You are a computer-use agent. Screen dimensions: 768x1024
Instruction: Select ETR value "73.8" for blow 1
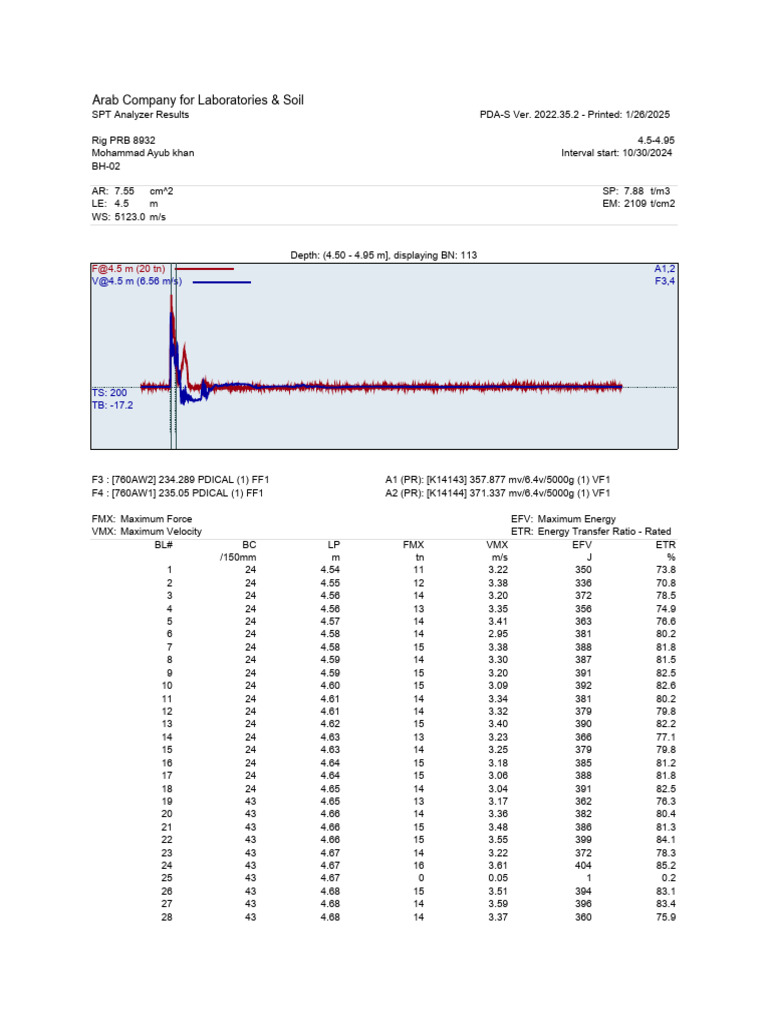[x=665, y=570]
